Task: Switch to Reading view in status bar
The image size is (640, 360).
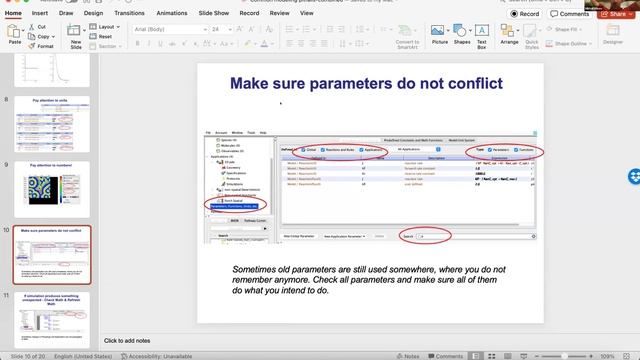Action: pos(507,356)
